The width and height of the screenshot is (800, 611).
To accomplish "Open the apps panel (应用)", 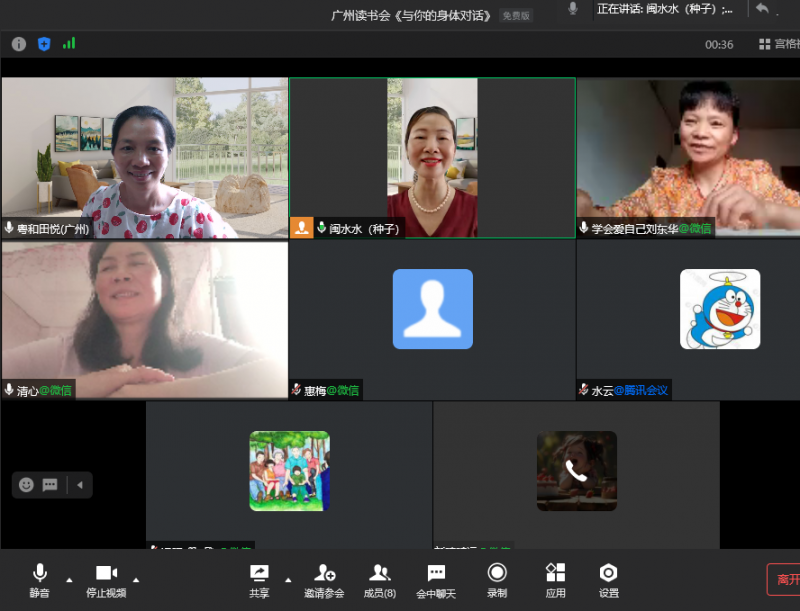I will [x=555, y=579].
